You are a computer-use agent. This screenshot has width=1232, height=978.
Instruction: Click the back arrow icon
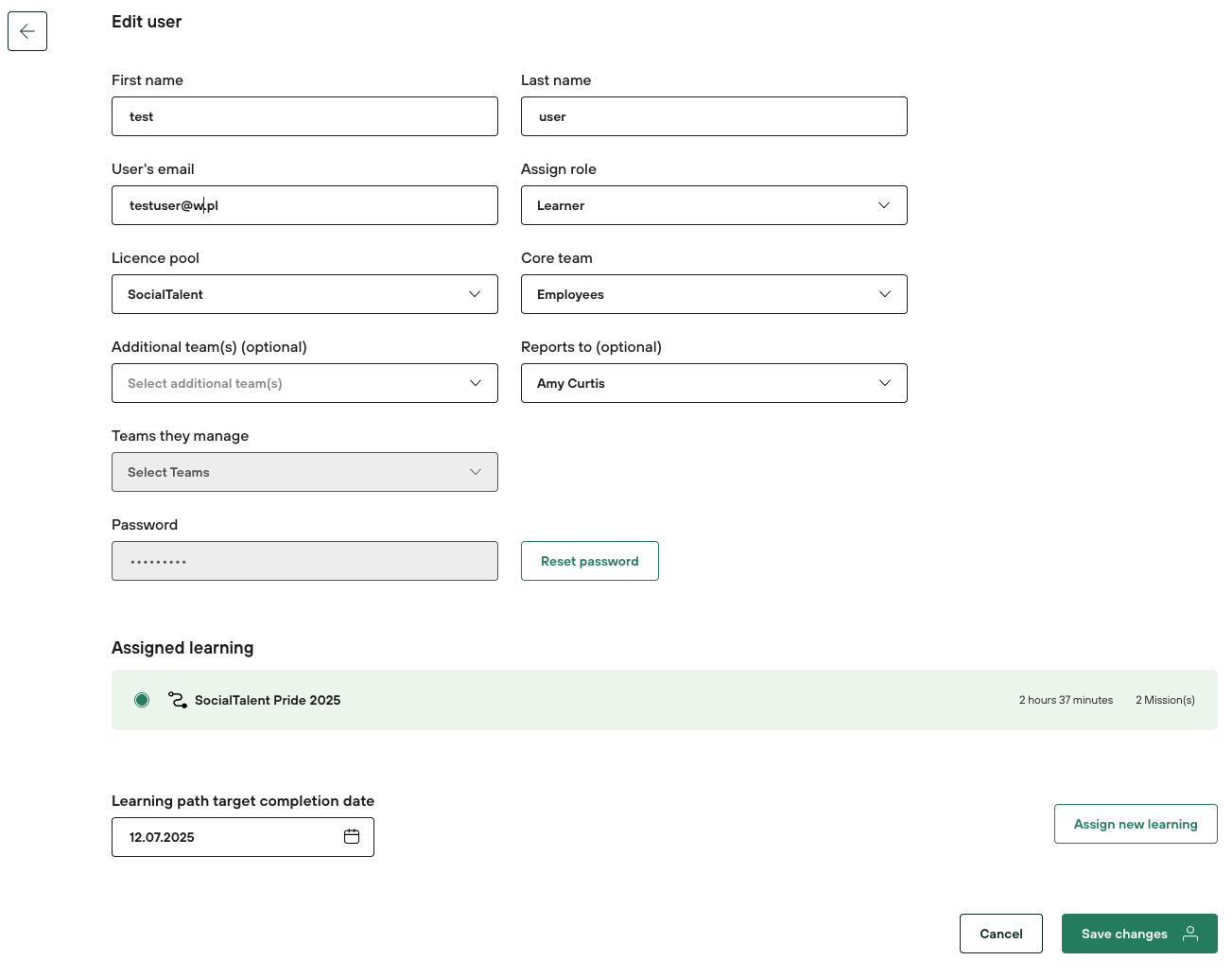tap(27, 31)
